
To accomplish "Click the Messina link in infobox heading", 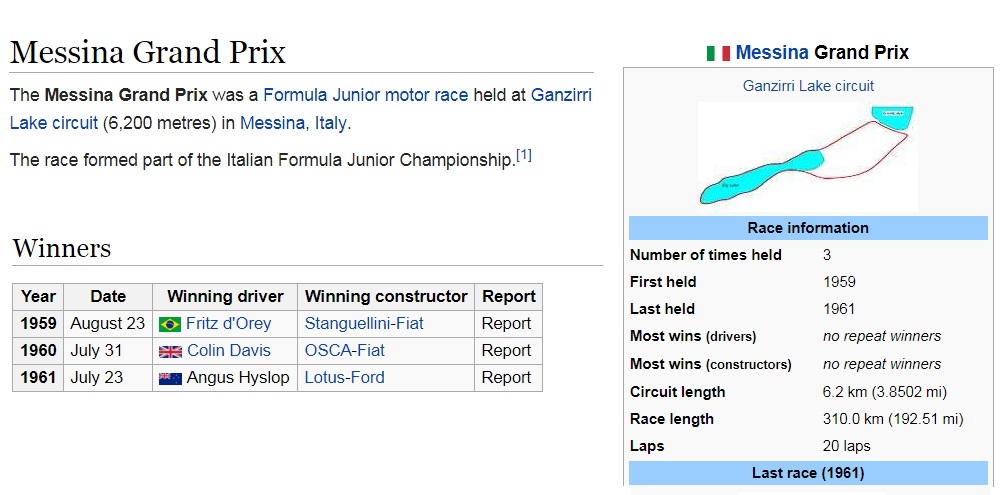I will pyautogui.click(x=772, y=52).
